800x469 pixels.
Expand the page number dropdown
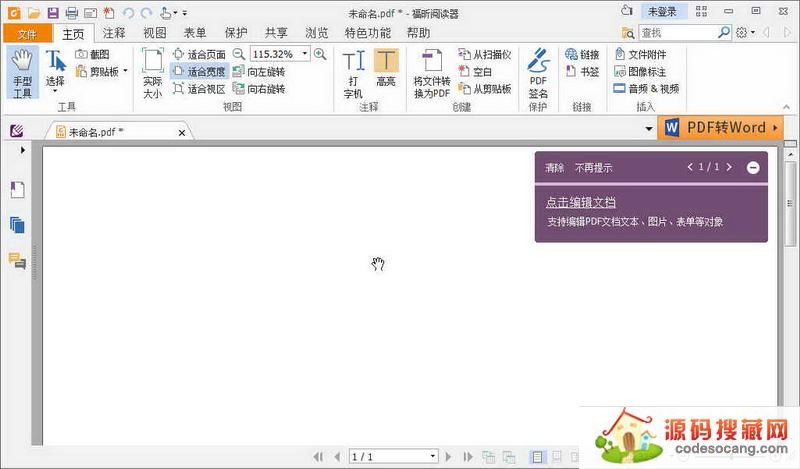click(x=432, y=456)
